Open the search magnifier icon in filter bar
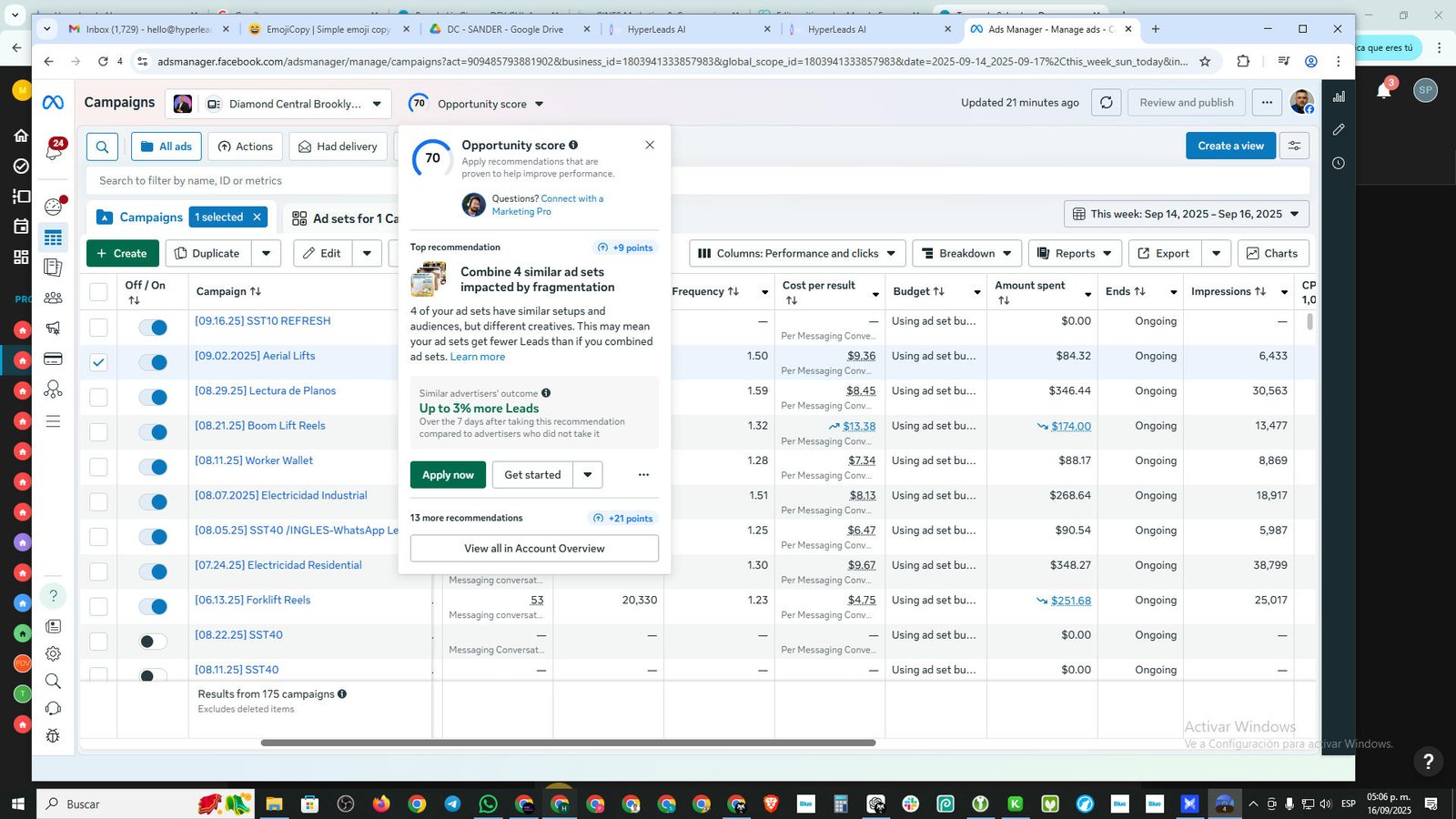1456x819 pixels. 102,147
